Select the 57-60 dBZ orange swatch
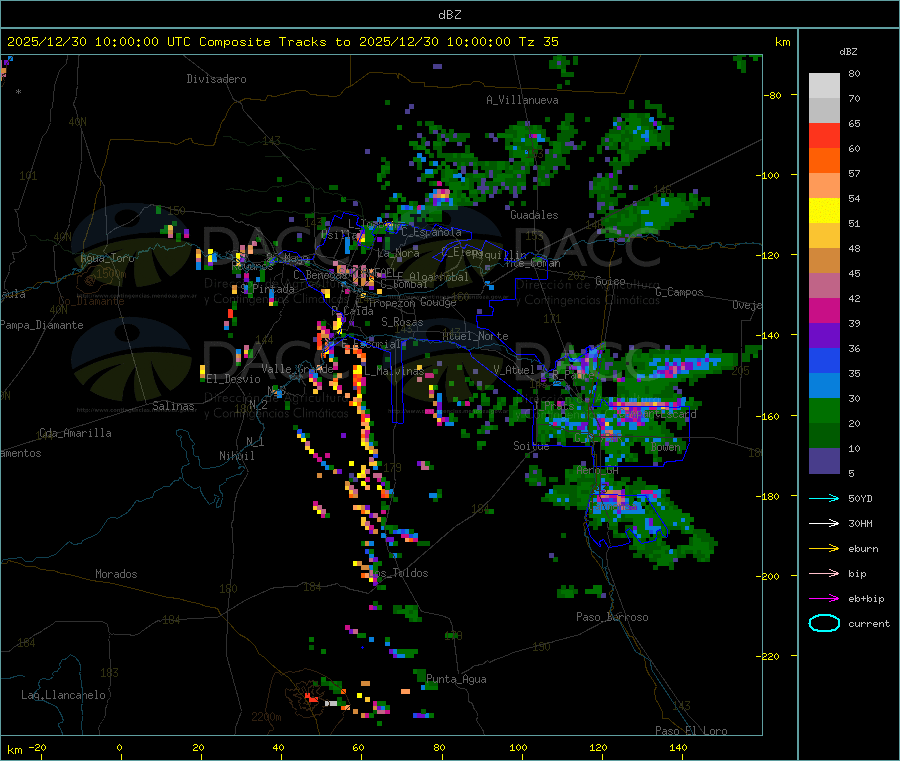This screenshot has height=761, width=900. coord(824,161)
